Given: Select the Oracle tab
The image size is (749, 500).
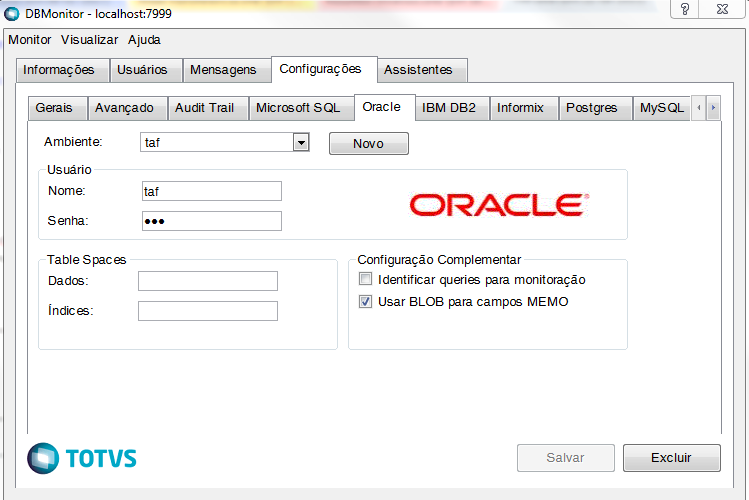Looking at the screenshot, I should click(x=385, y=107).
